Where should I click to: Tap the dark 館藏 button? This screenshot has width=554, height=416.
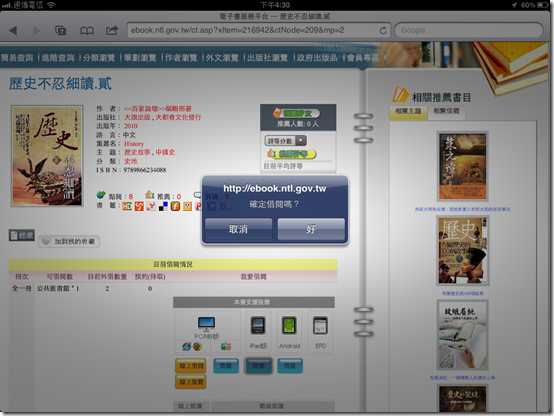pyautogui.click(x=22, y=235)
